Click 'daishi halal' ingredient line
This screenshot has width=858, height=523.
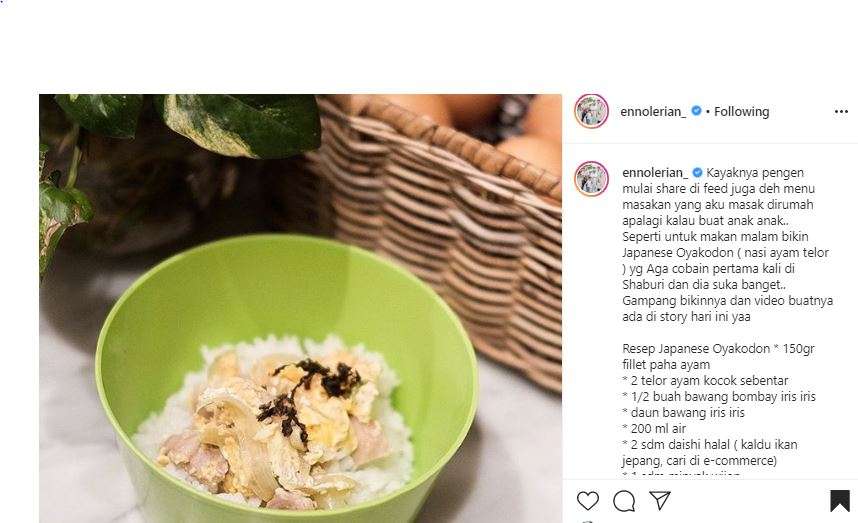(710, 452)
